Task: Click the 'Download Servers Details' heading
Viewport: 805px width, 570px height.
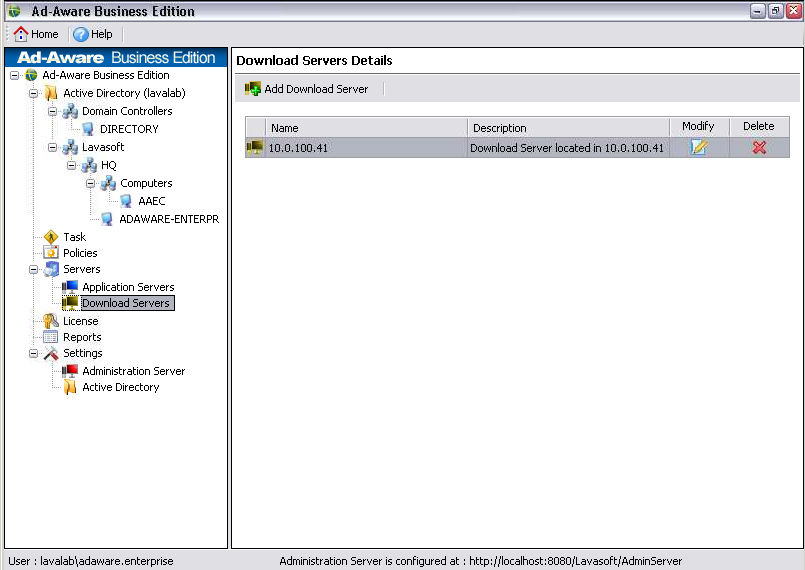Action: click(314, 61)
